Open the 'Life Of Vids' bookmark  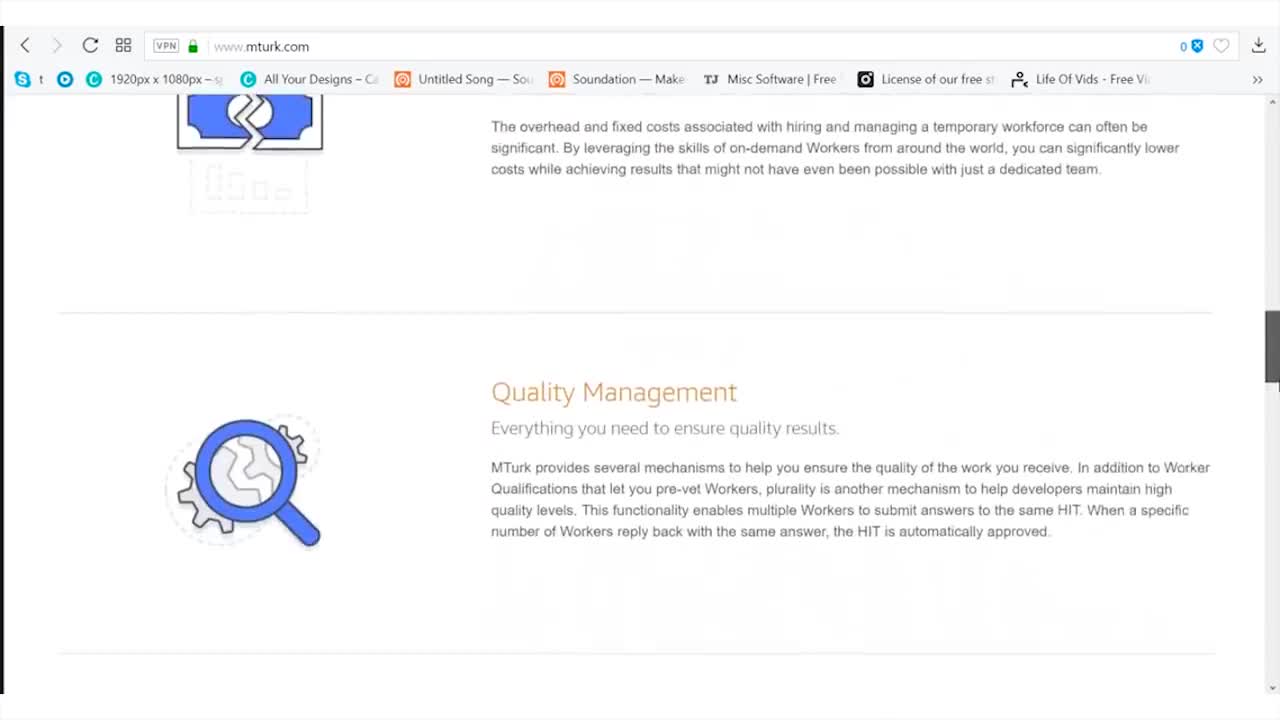[x=1081, y=79]
